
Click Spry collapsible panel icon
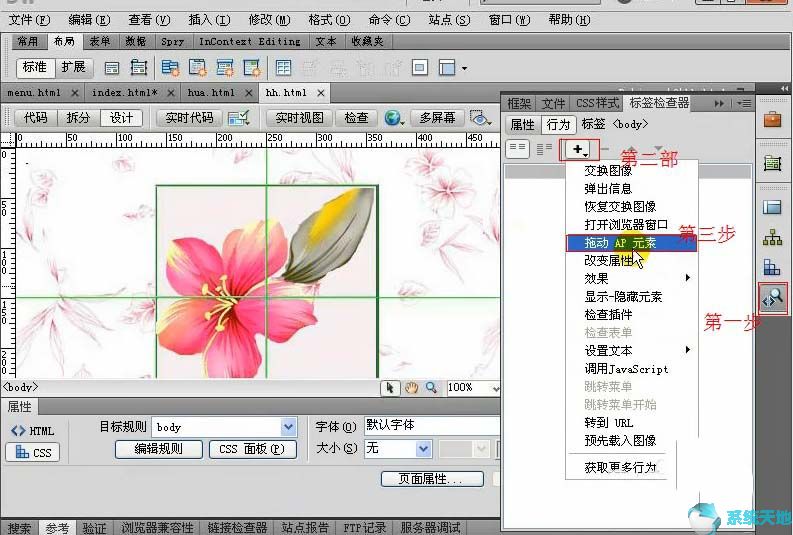(252, 67)
